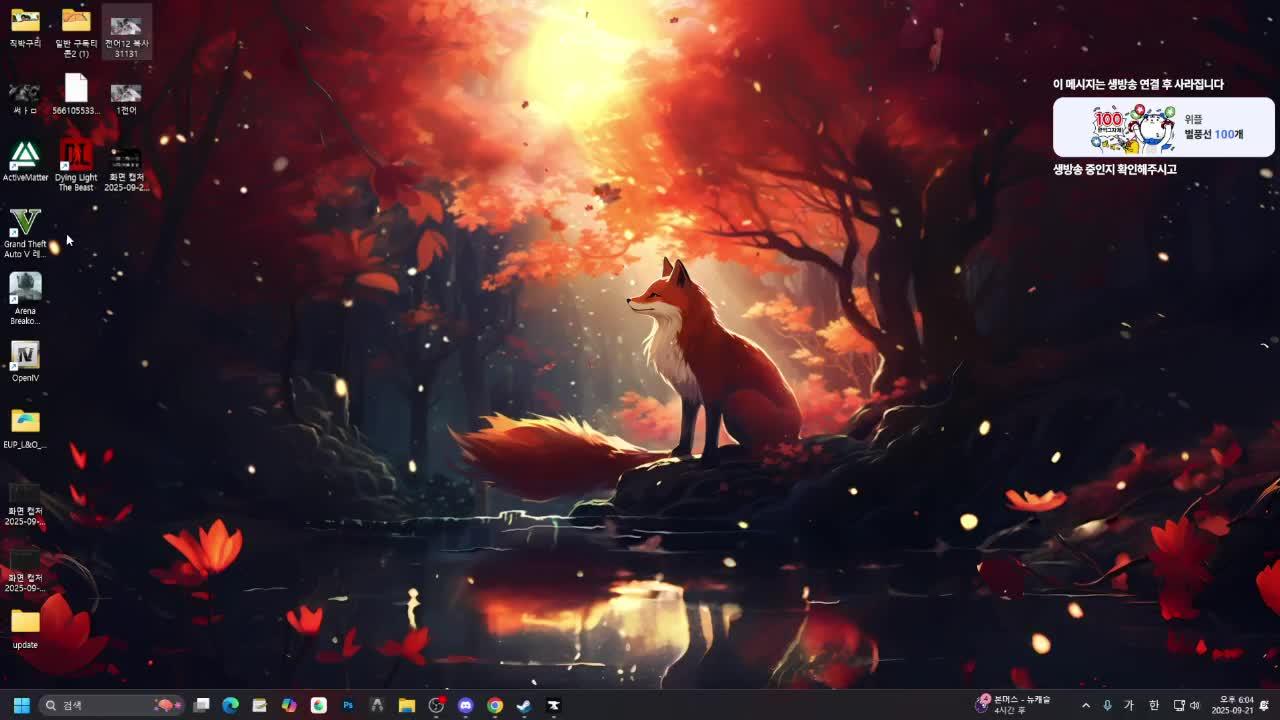Open the ActiveMatter desktop shortcut

[25, 161]
